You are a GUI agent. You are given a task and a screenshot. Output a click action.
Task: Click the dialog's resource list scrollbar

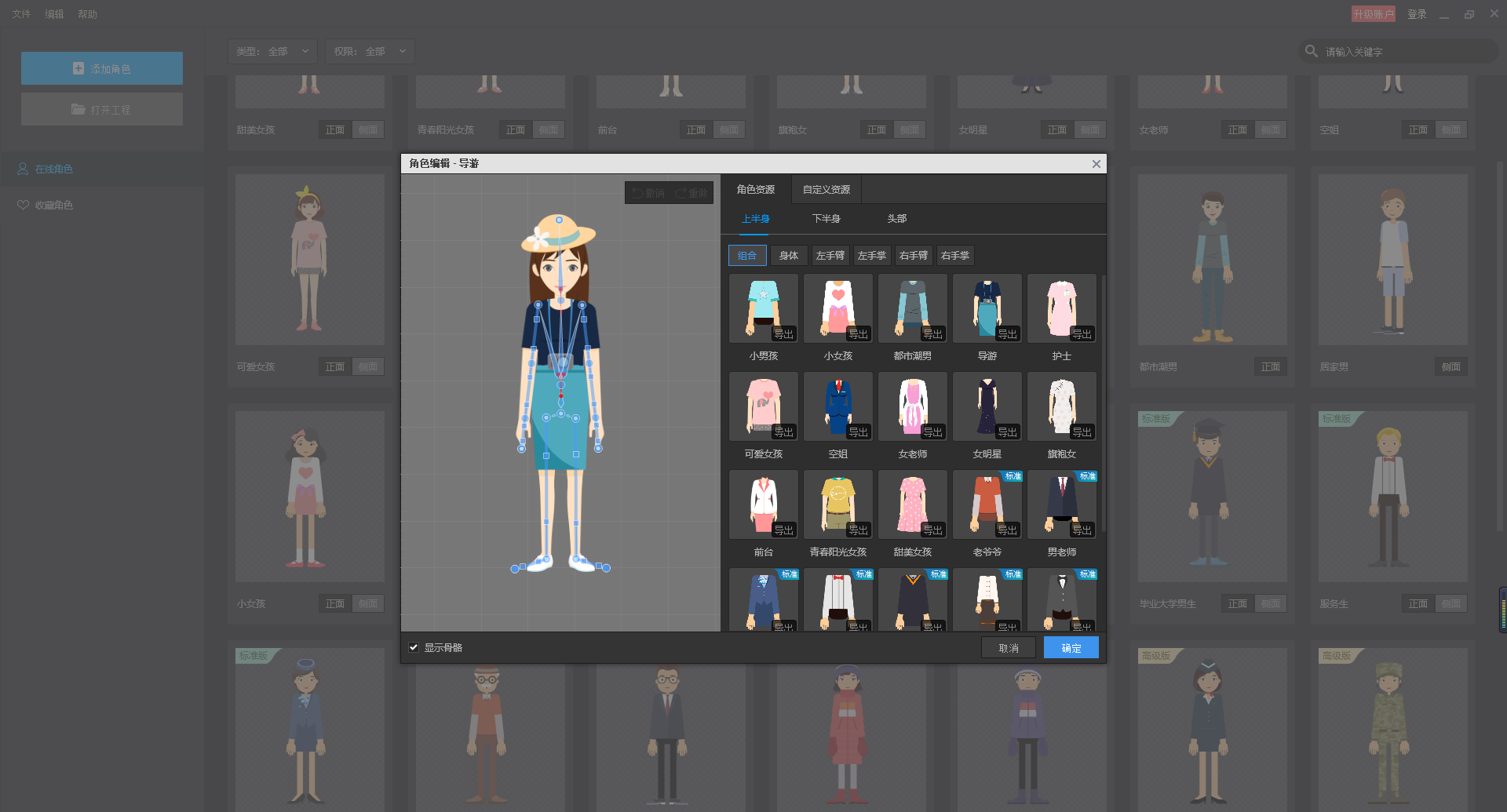coord(1104,403)
